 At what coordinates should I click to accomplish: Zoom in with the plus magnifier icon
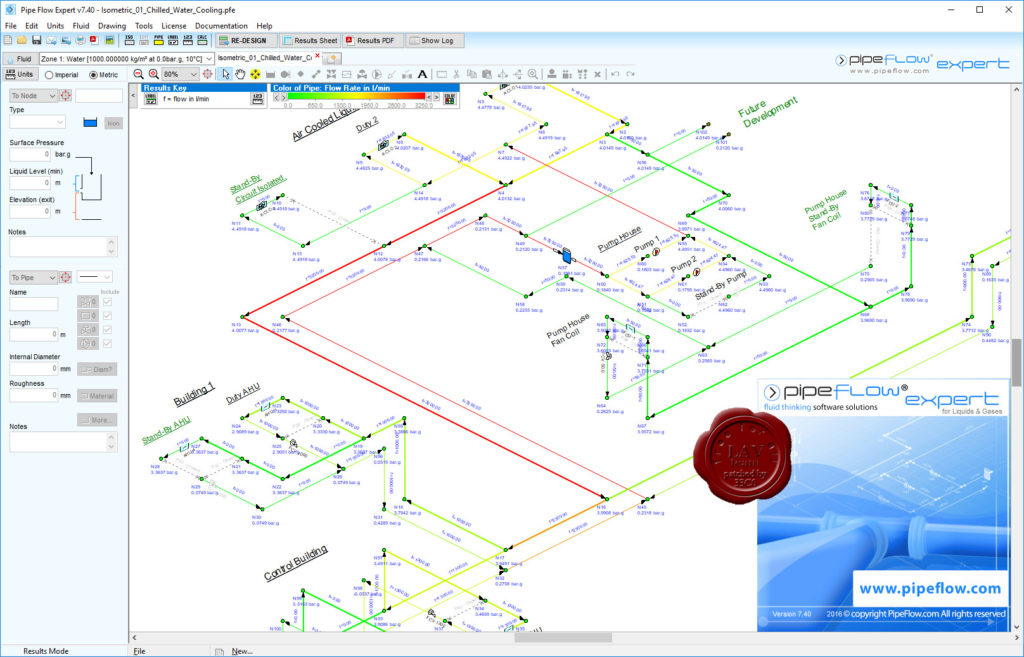click(153, 74)
